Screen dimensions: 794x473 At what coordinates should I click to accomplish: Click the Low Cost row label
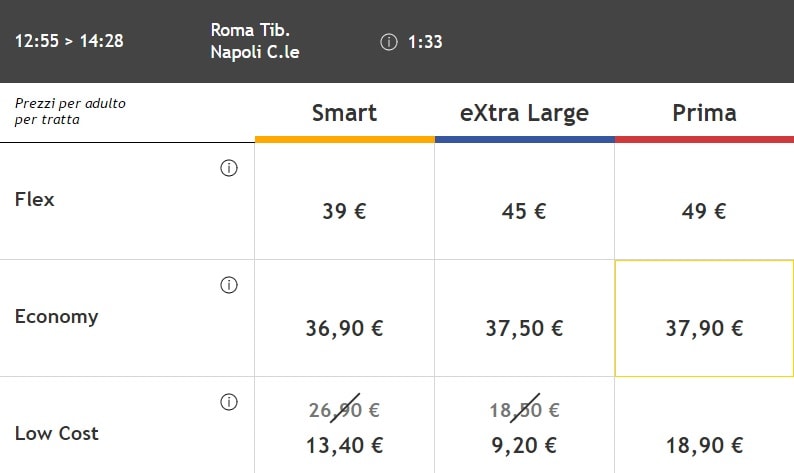[56, 433]
